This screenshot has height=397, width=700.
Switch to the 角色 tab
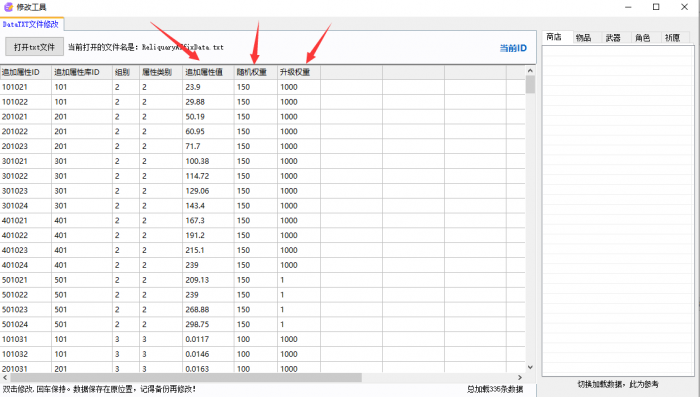[x=642, y=38]
